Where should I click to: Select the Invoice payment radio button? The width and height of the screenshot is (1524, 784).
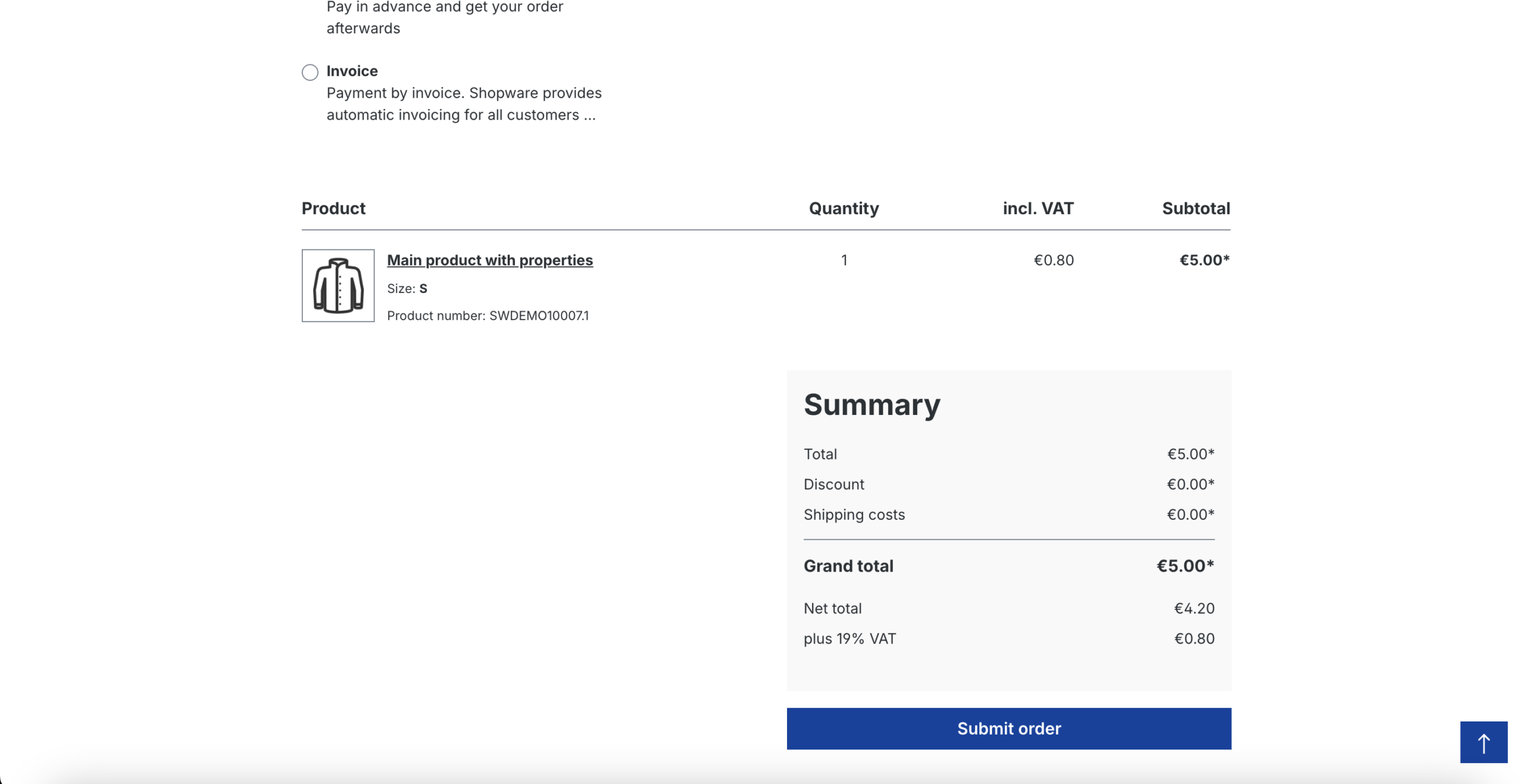click(310, 72)
